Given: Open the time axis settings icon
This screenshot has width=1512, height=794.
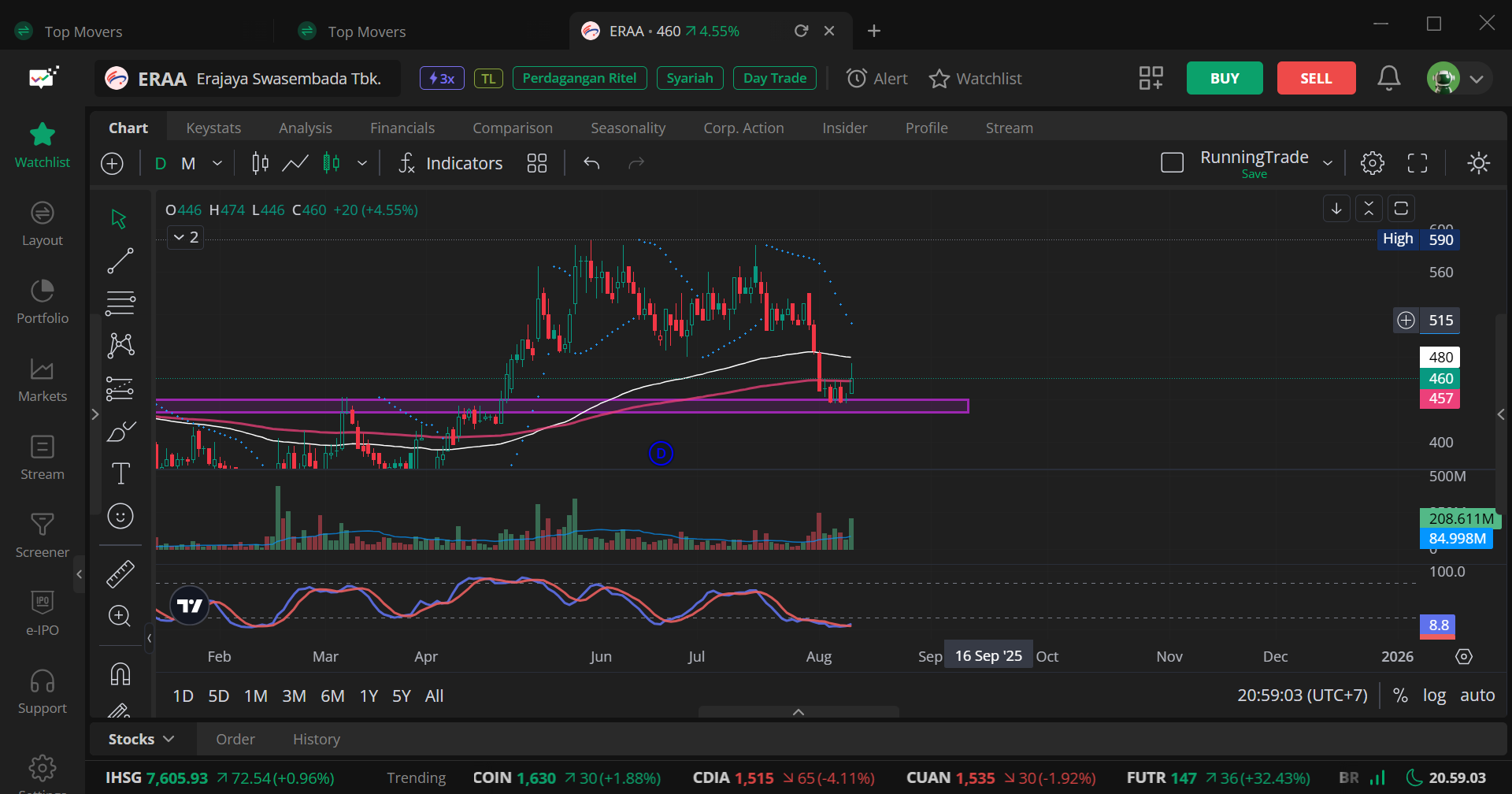Looking at the screenshot, I should (x=1464, y=656).
